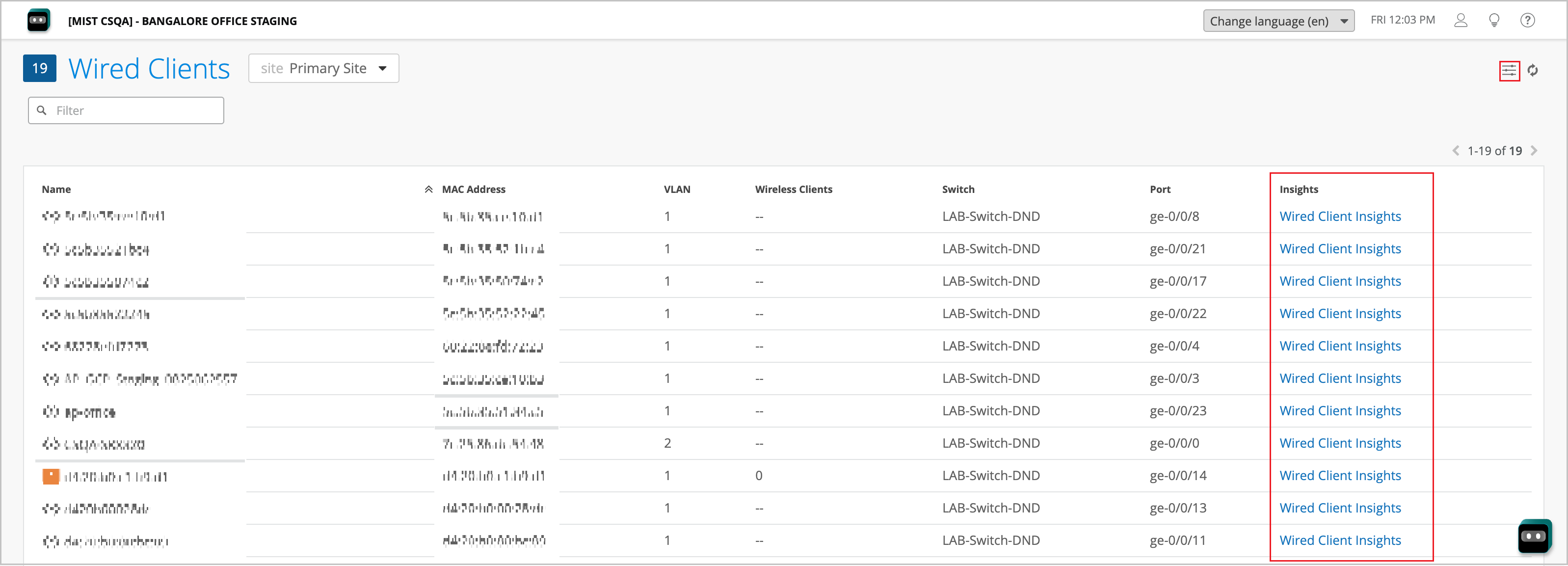1568x566 pixels.
Task: Go to previous page of results
Action: 1456,150
